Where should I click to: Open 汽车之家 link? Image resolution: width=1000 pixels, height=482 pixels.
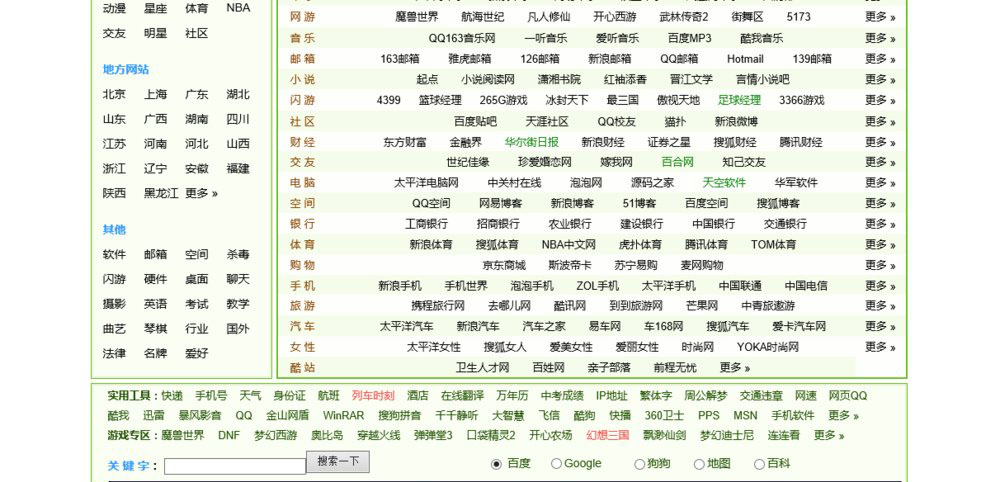click(544, 327)
